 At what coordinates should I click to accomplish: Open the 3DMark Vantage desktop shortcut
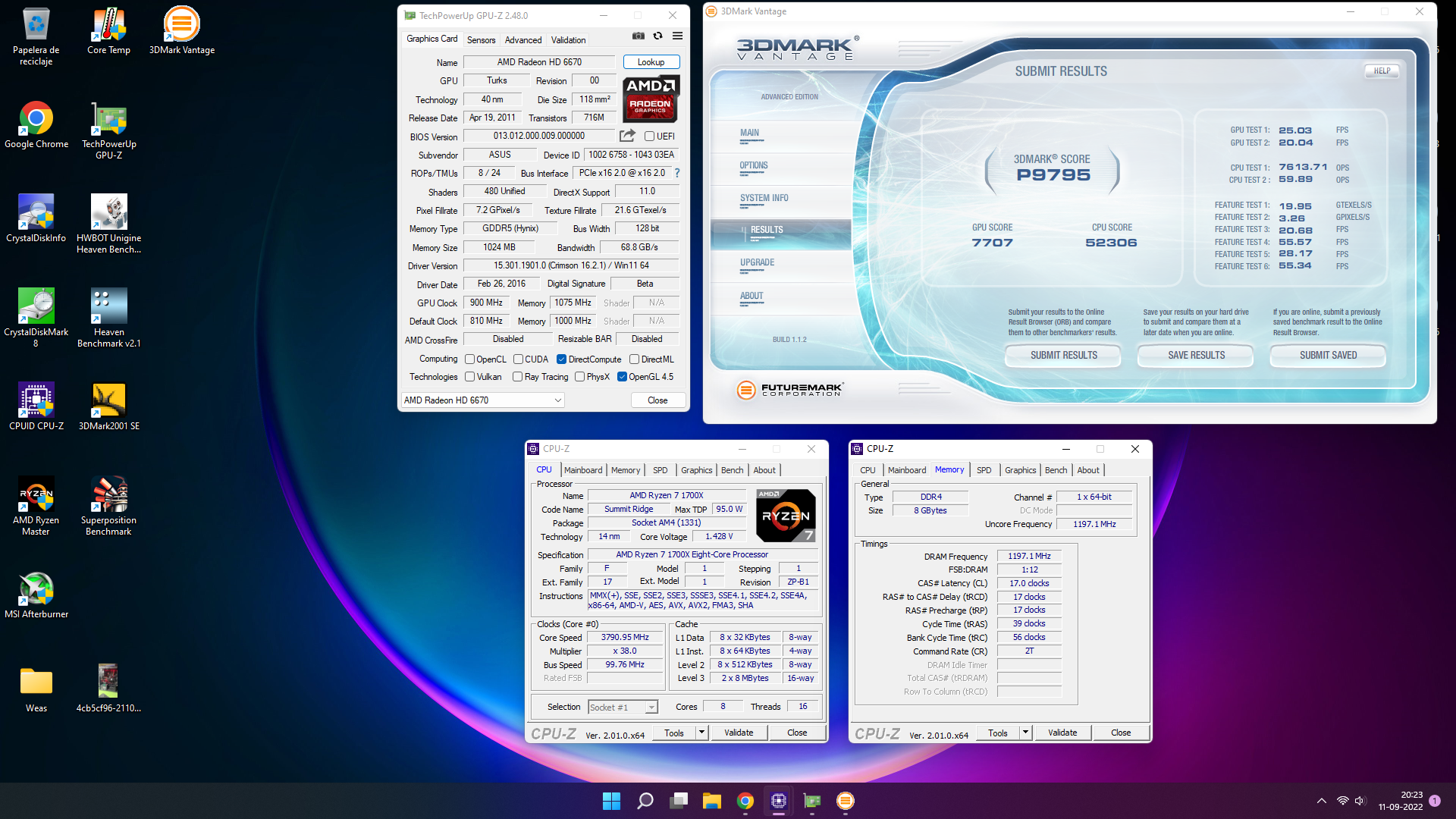coord(182,31)
